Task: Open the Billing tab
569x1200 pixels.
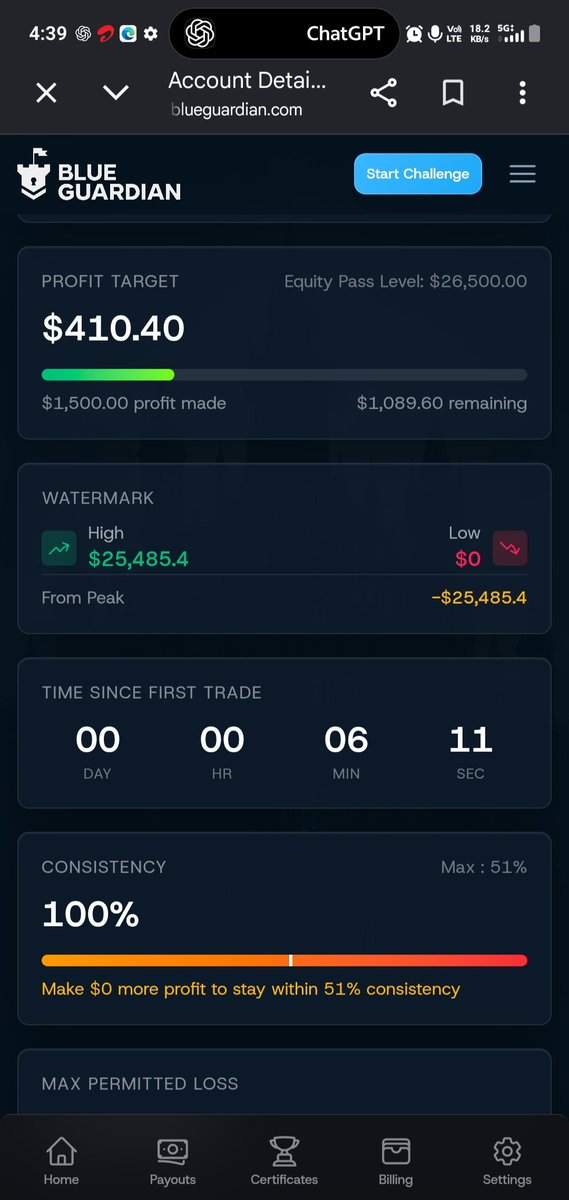Action: pyautogui.click(x=396, y=1161)
